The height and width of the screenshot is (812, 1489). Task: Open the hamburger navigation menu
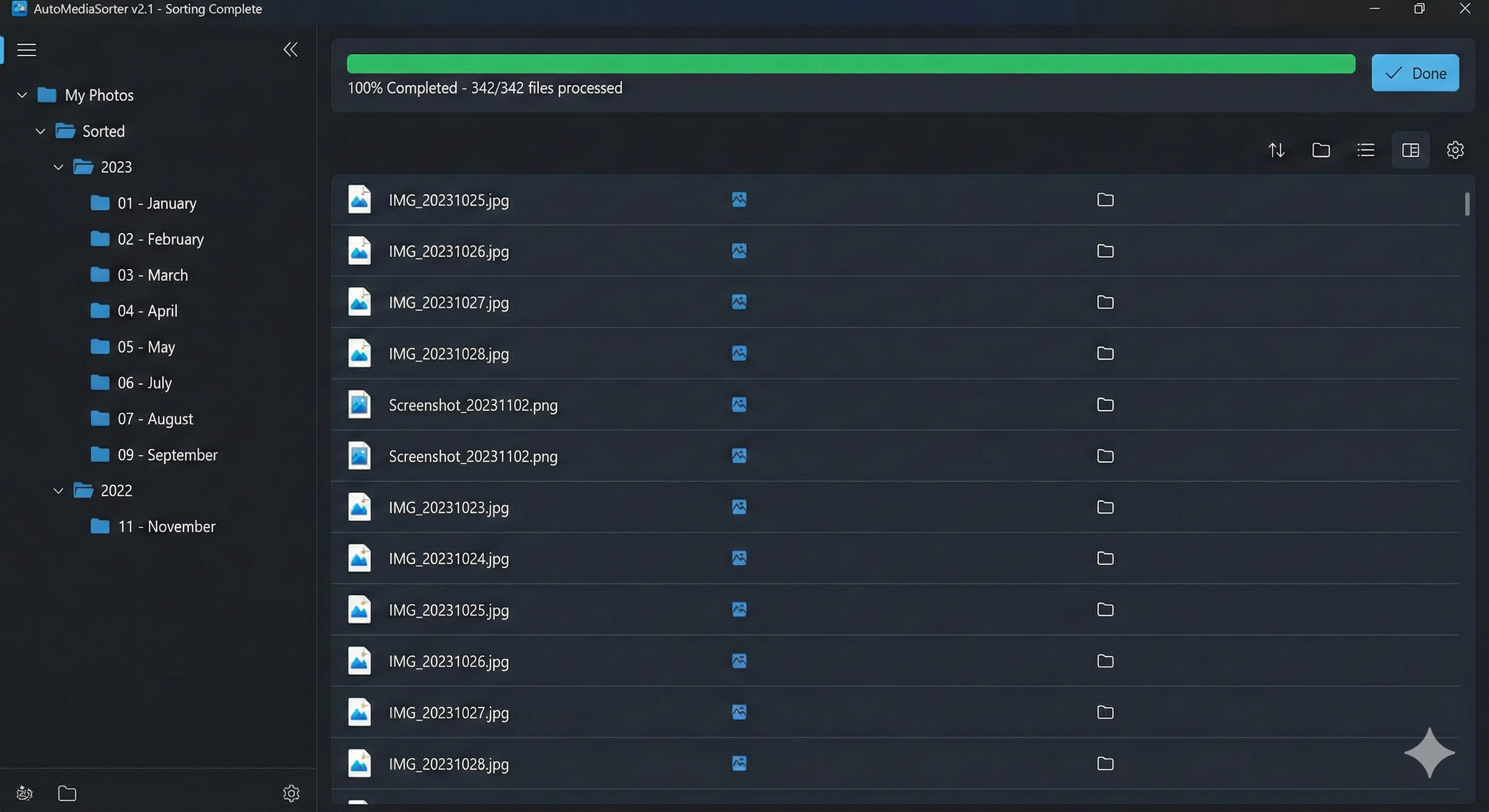[x=26, y=50]
